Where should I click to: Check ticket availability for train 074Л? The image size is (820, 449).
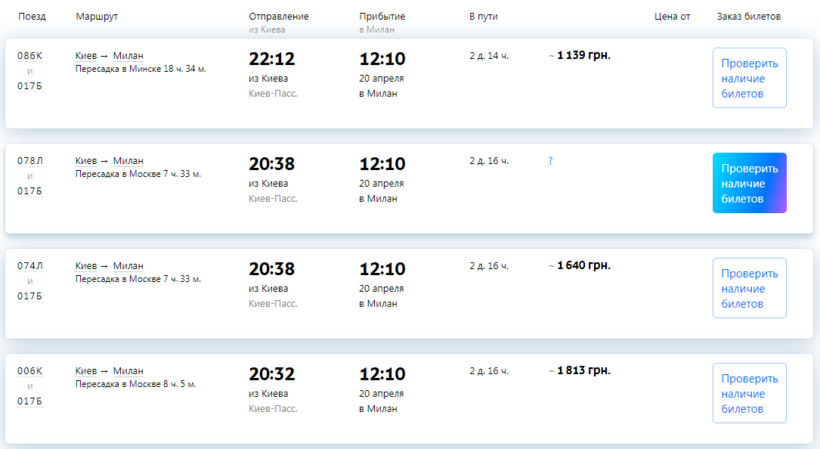click(749, 288)
